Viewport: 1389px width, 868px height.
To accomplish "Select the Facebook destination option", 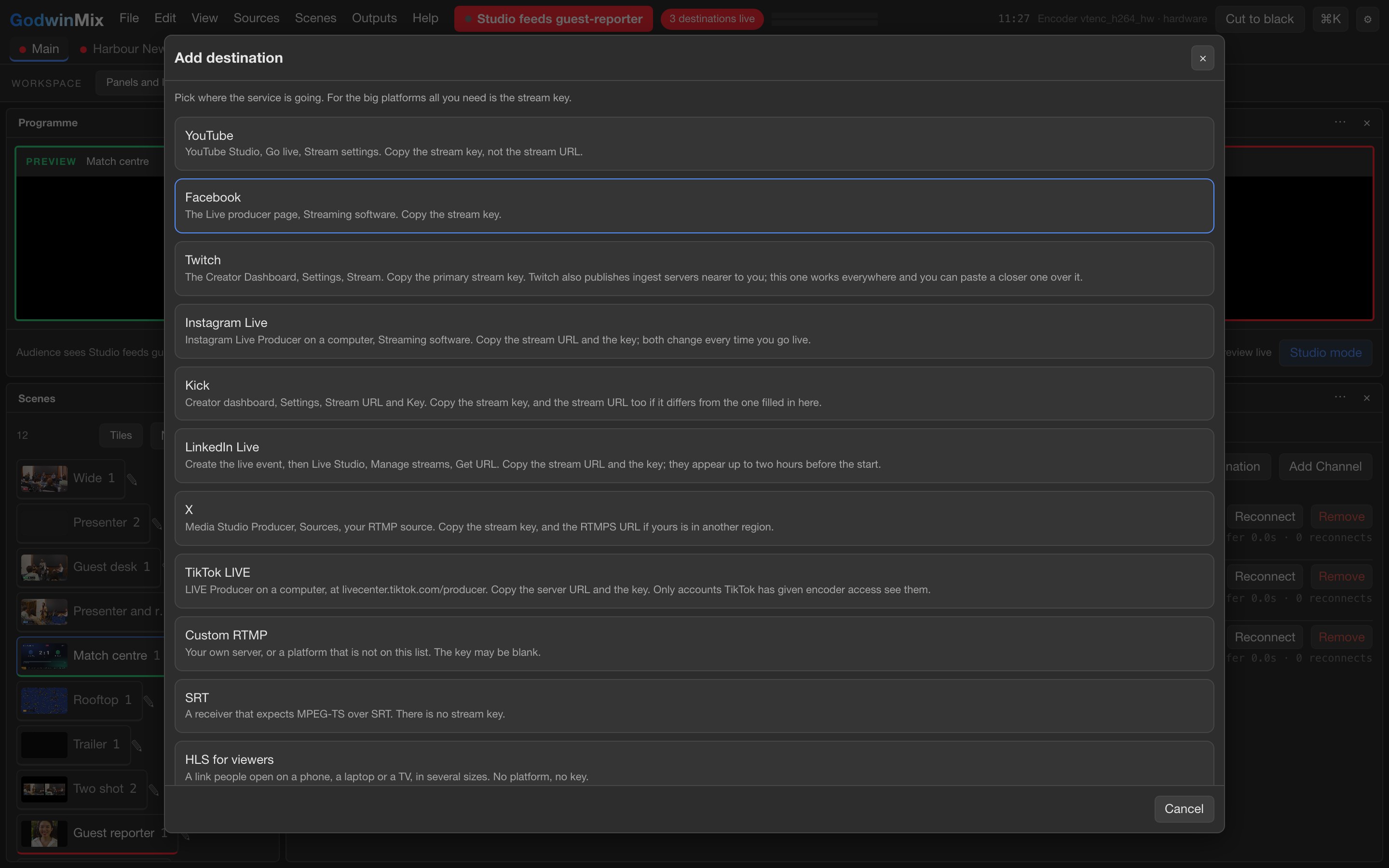I will (694, 205).
